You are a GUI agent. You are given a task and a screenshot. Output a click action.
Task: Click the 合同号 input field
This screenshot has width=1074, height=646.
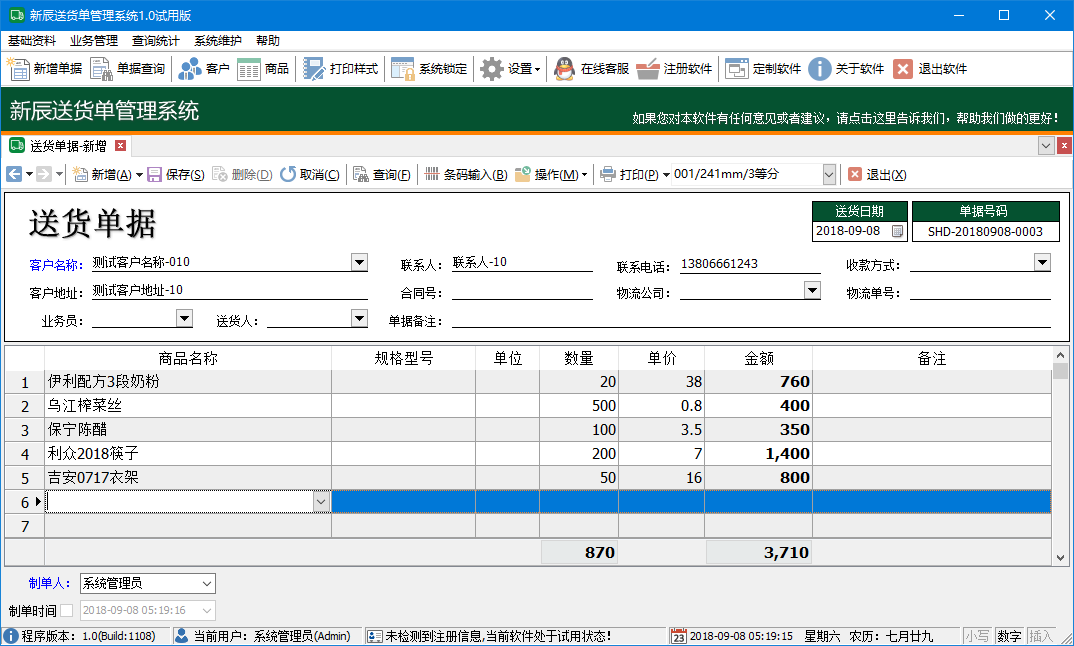(522, 293)
